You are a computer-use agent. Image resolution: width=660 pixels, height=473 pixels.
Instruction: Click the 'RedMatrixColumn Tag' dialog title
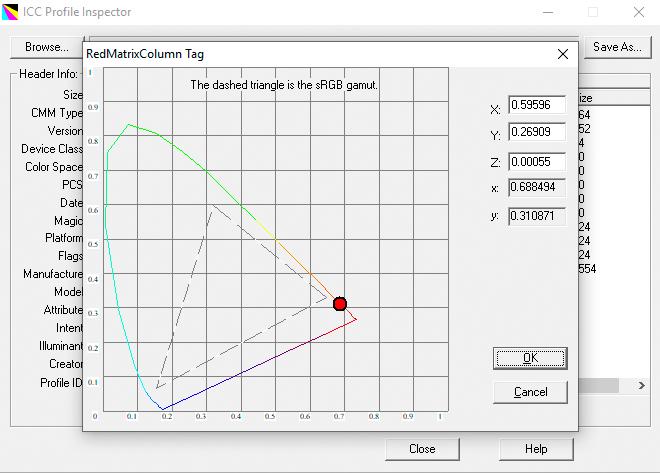pos(145,54)
